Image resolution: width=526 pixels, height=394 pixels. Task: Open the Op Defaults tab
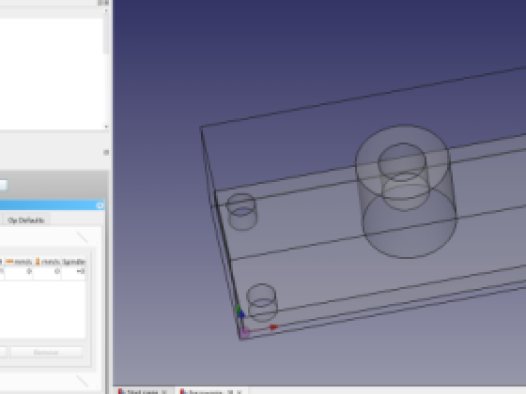click(x=26, y=220)
